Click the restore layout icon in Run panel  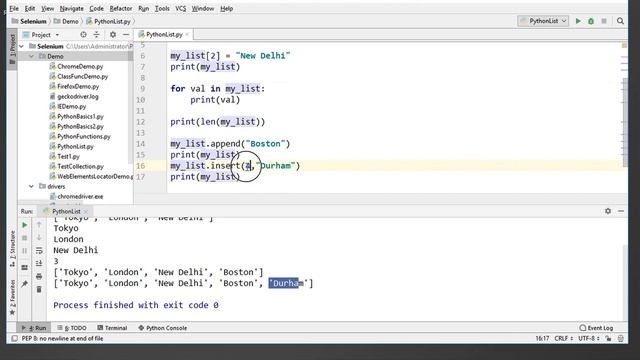pos(24,268)
